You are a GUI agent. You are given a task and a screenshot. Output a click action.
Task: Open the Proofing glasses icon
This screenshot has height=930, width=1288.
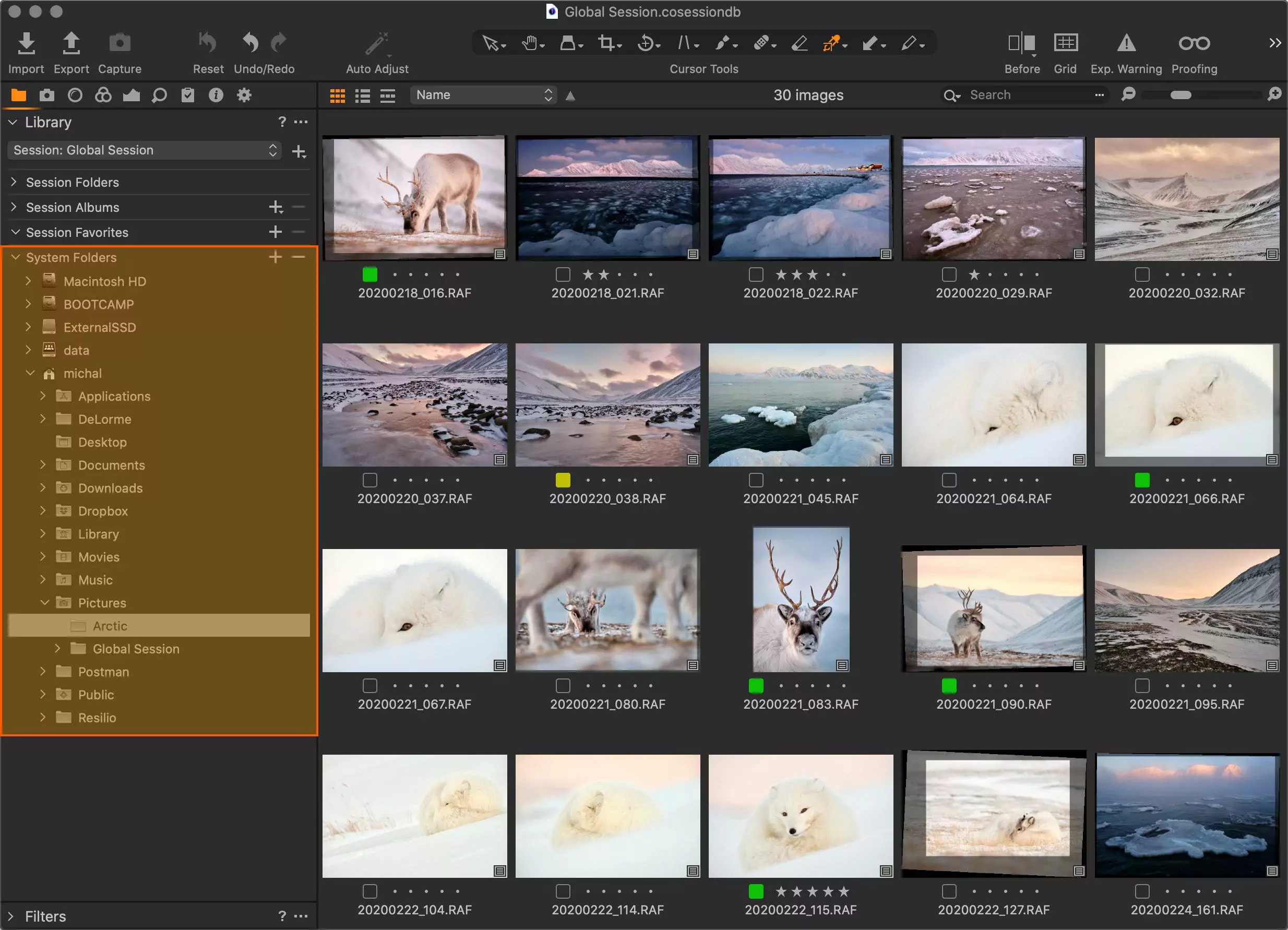click(x=1194, y=43)
